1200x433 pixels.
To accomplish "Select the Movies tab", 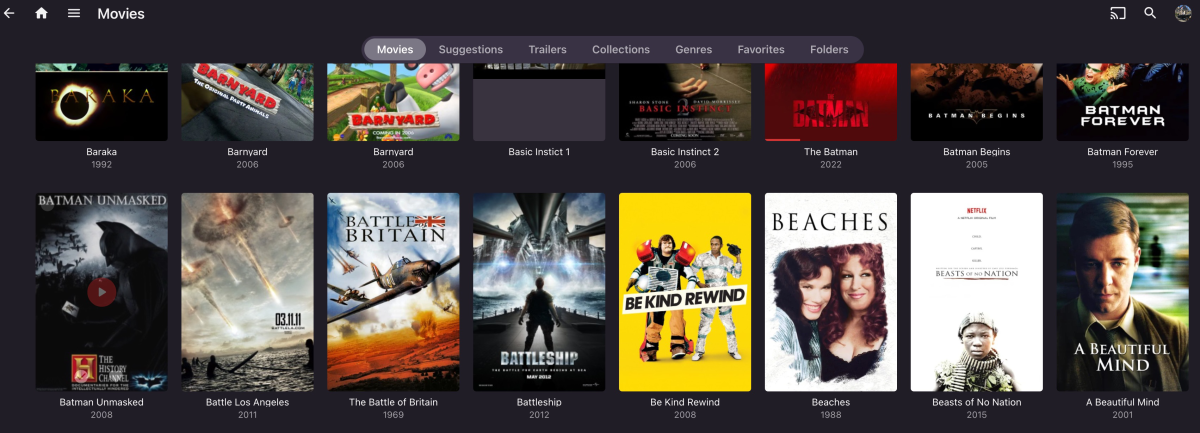I will (395, 49).
